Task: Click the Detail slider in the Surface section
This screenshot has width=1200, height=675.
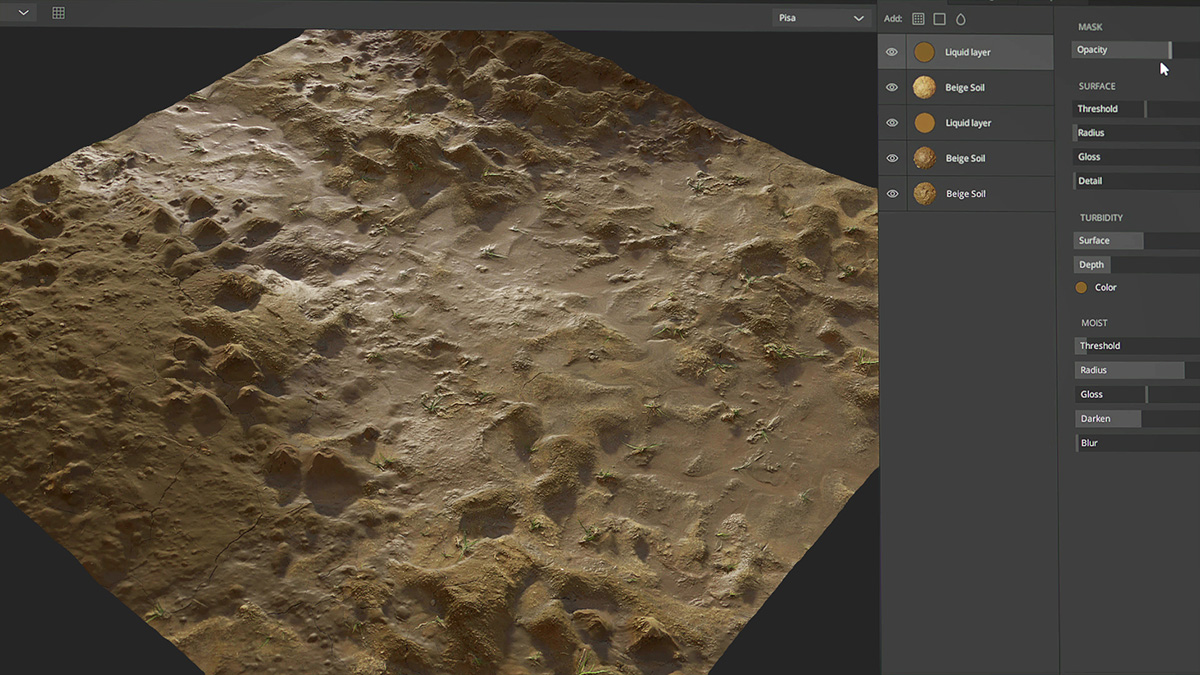Action: coord(1112,180)
